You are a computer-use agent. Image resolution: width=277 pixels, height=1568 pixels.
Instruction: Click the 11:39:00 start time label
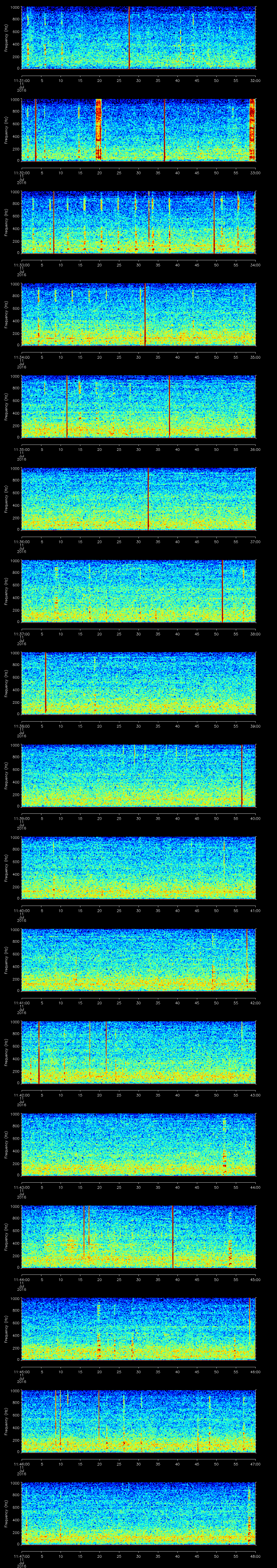22,818
